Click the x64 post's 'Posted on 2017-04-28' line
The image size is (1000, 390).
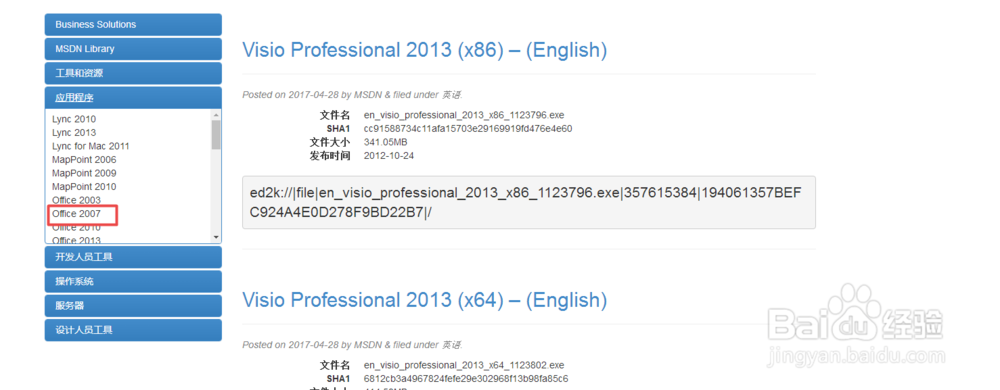(352, 344)
